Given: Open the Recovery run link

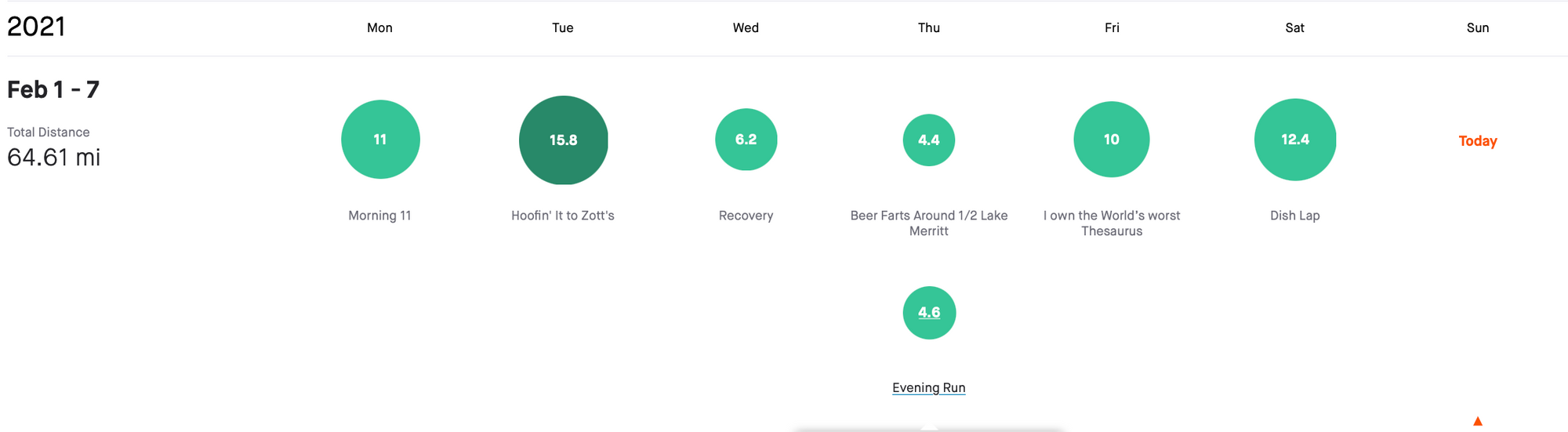Looking at the screenshot, I should pos(746,216).
